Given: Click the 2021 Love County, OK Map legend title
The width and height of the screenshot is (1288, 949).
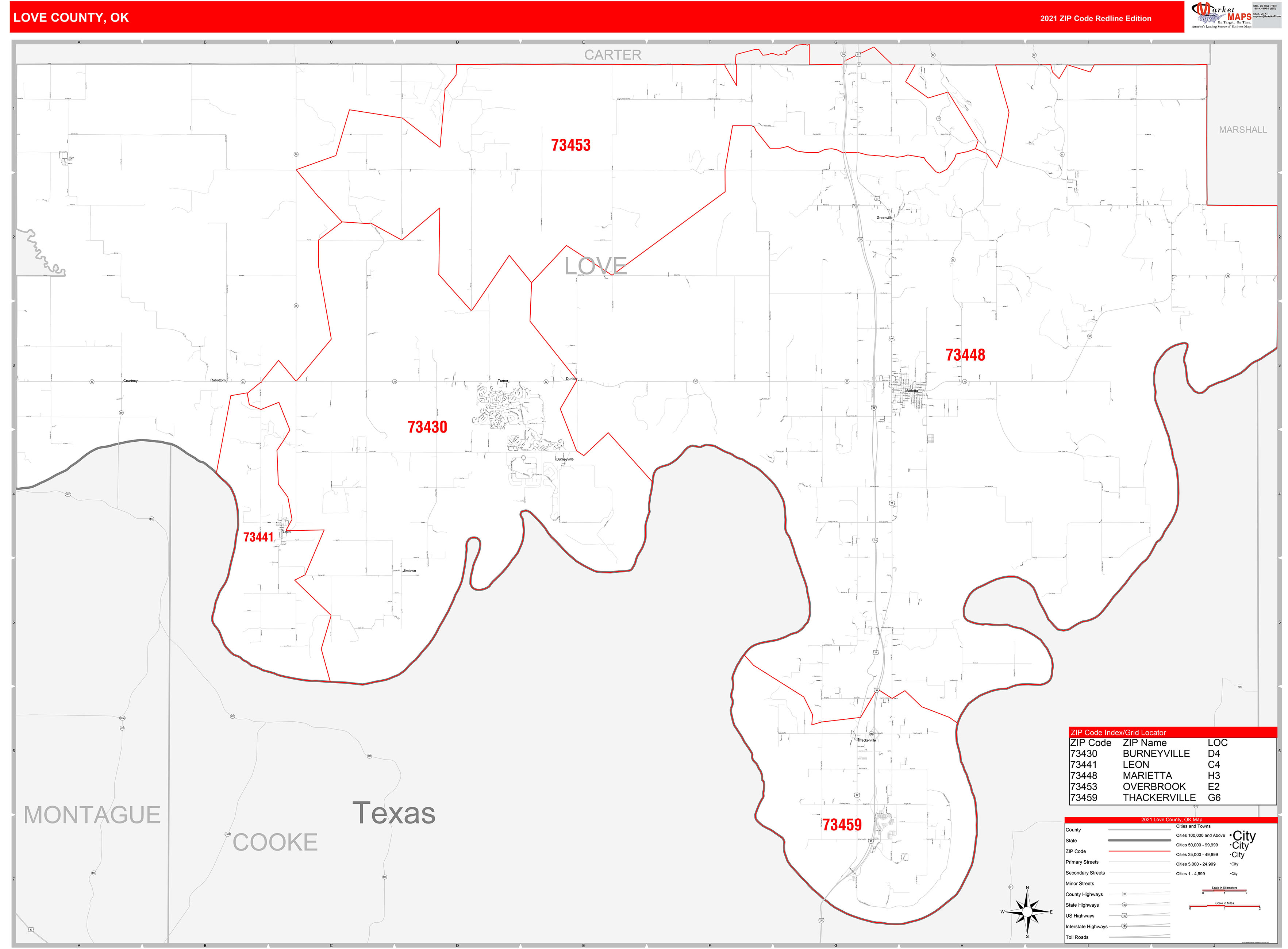Looking at the screenshot, I should pos(1172,820).
